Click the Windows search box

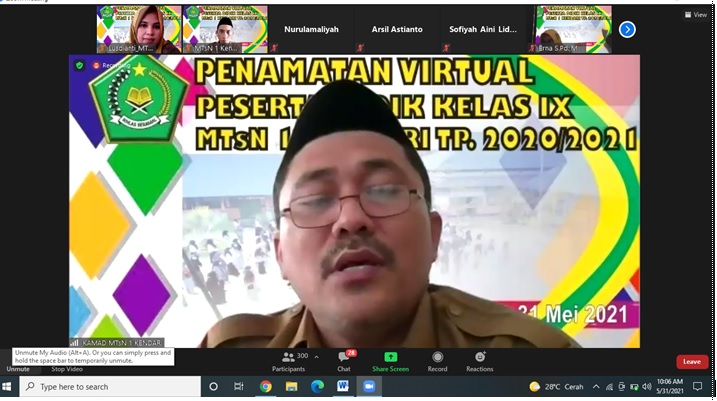pyautogui.click(x=110, y=387)
